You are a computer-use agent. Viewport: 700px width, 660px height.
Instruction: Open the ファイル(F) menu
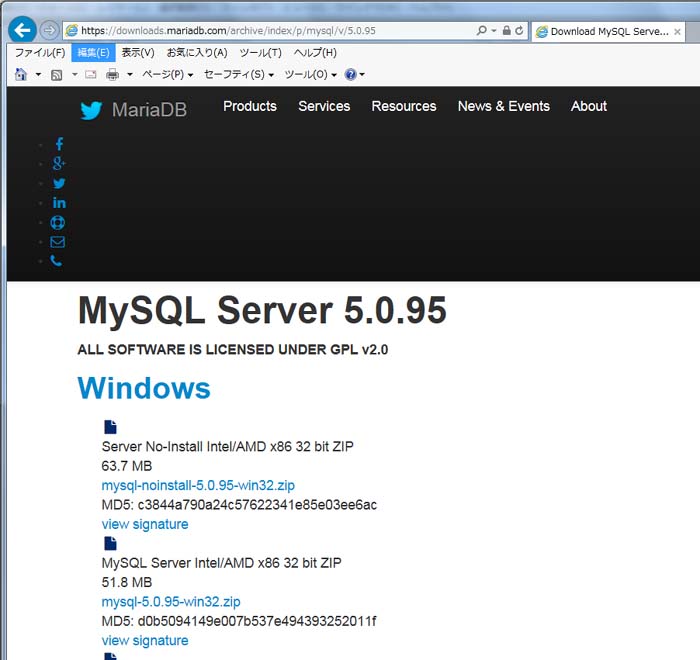(x=40, y=53)
